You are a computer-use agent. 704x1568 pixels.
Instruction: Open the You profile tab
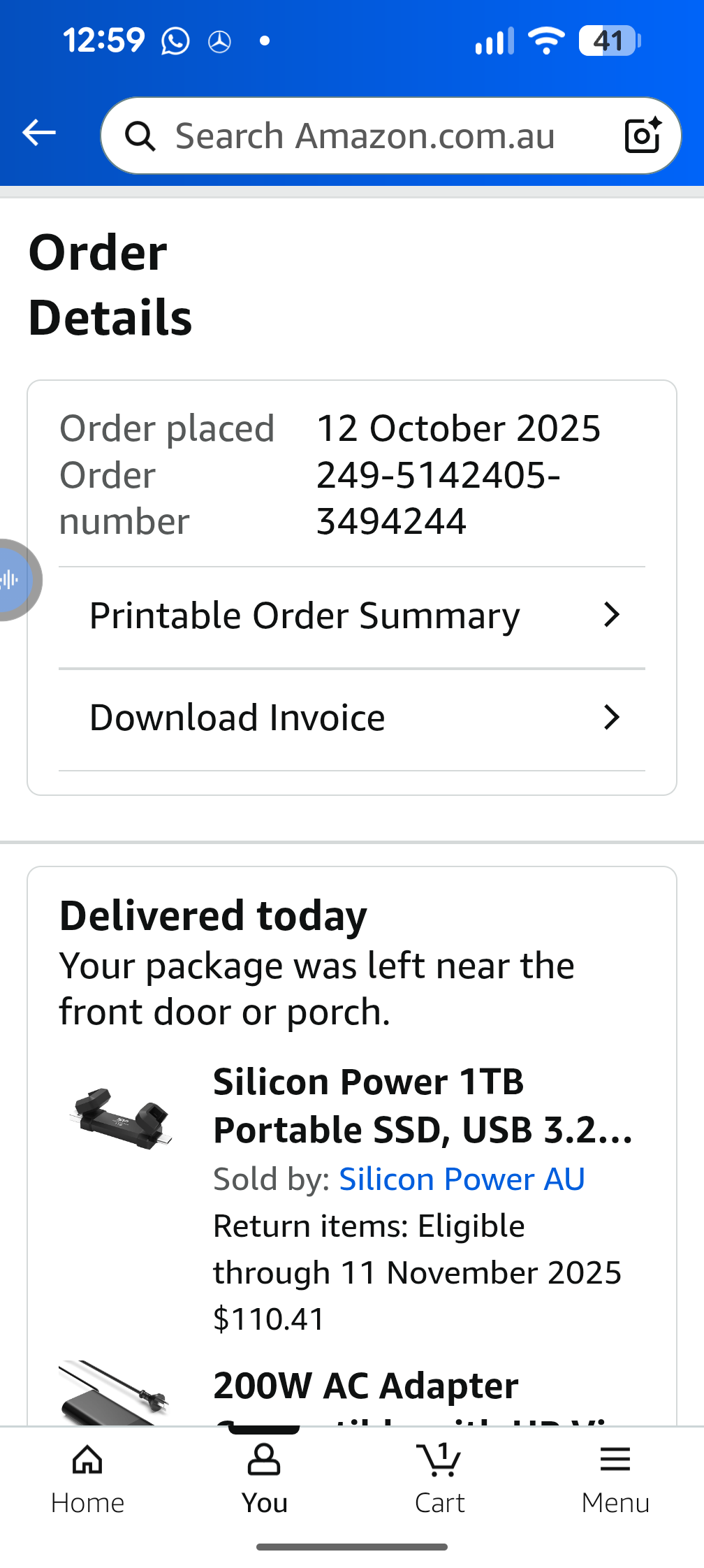point(264,1477)
